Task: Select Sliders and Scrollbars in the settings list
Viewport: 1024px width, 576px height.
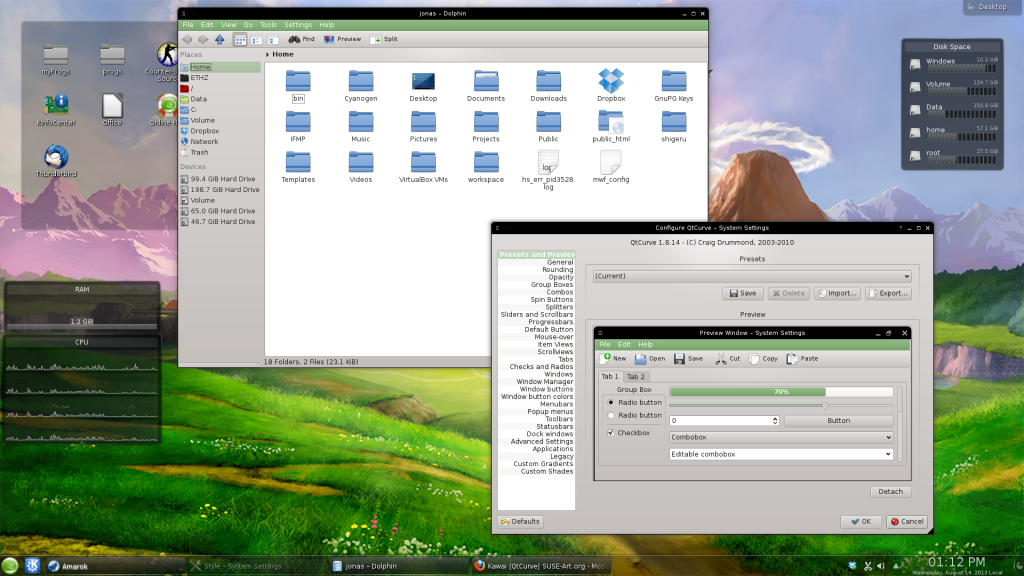Action: [x=535, y=314]
